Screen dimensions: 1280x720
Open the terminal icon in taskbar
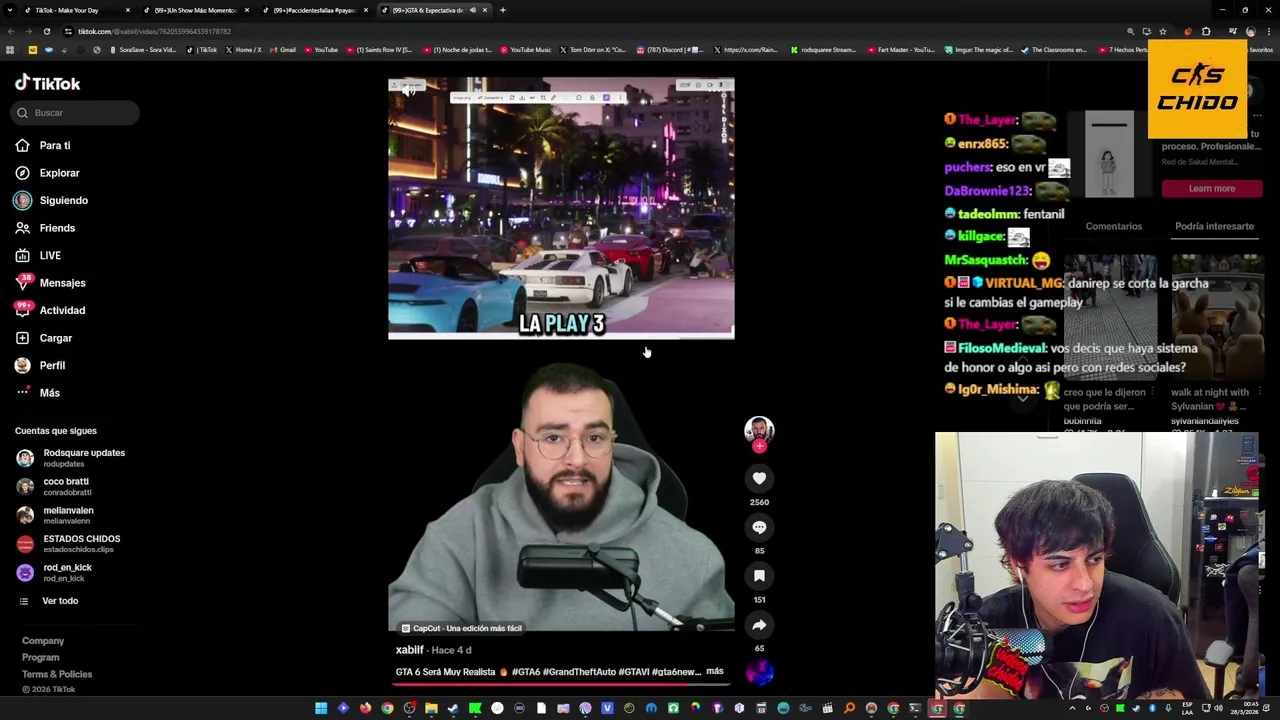pos(915,708)
